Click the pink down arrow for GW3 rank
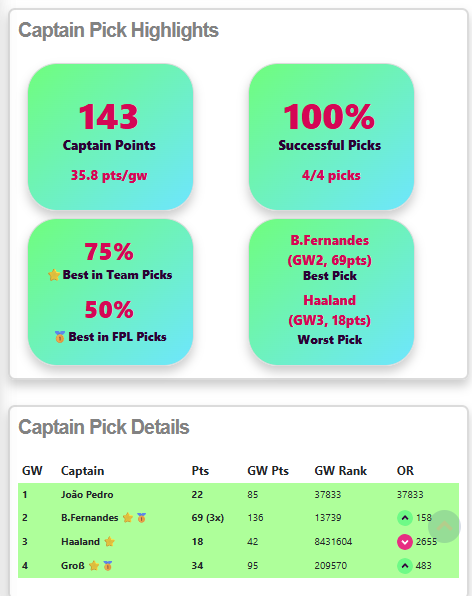The width and height of the screenshot is (472, 596). tap(405, 542)
